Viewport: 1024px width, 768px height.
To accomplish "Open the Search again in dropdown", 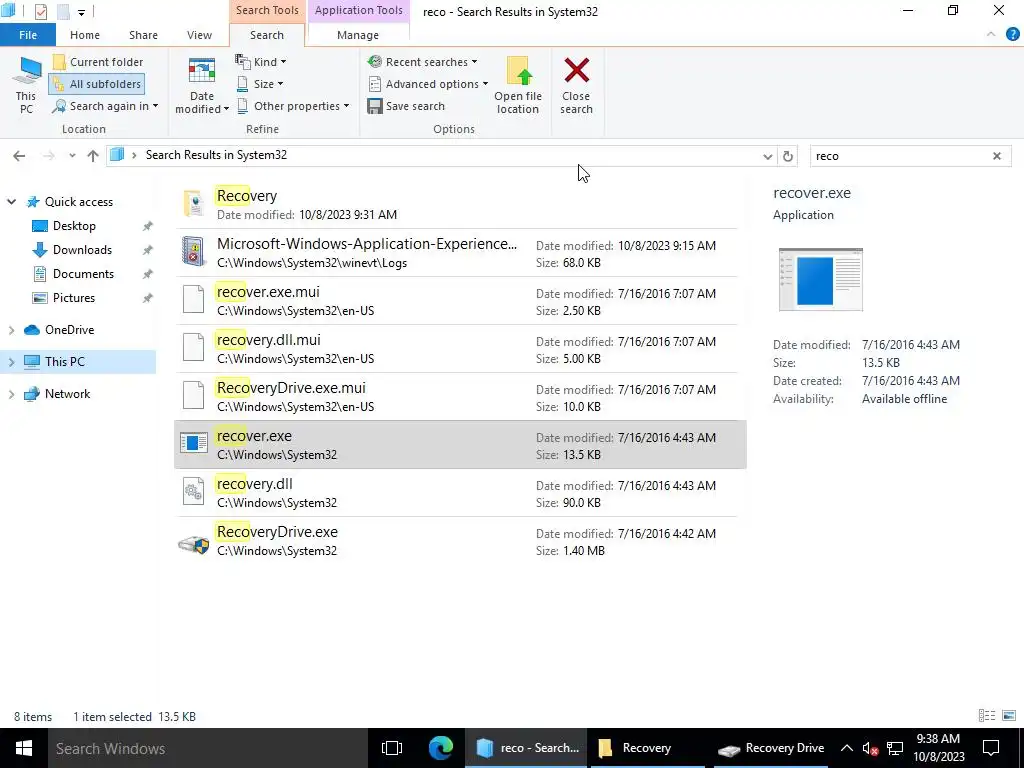I will (105, 106).
